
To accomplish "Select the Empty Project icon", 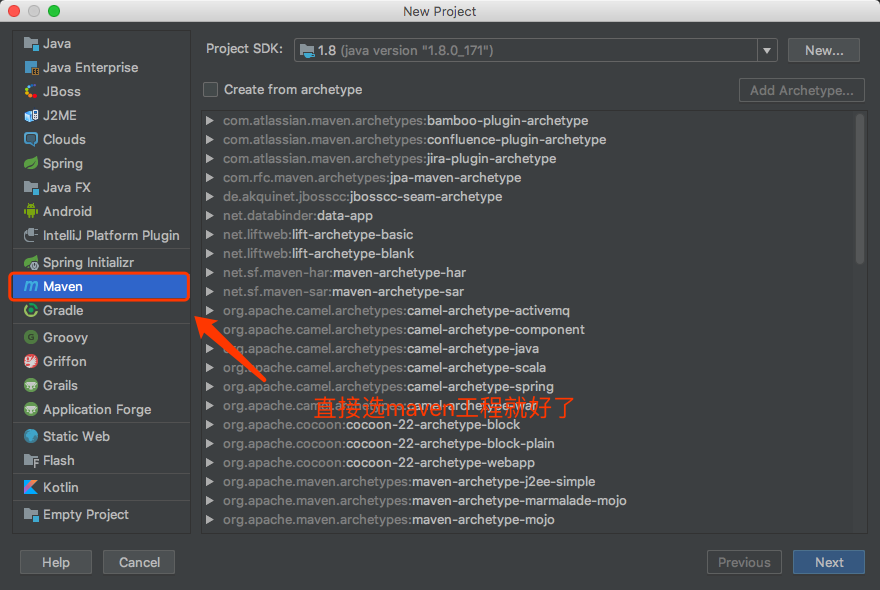I will click(31, 515).
